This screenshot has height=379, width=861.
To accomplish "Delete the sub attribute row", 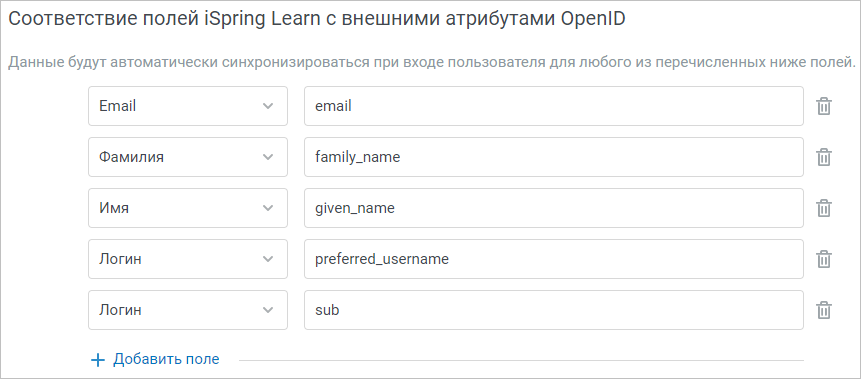I will (823, 310).
